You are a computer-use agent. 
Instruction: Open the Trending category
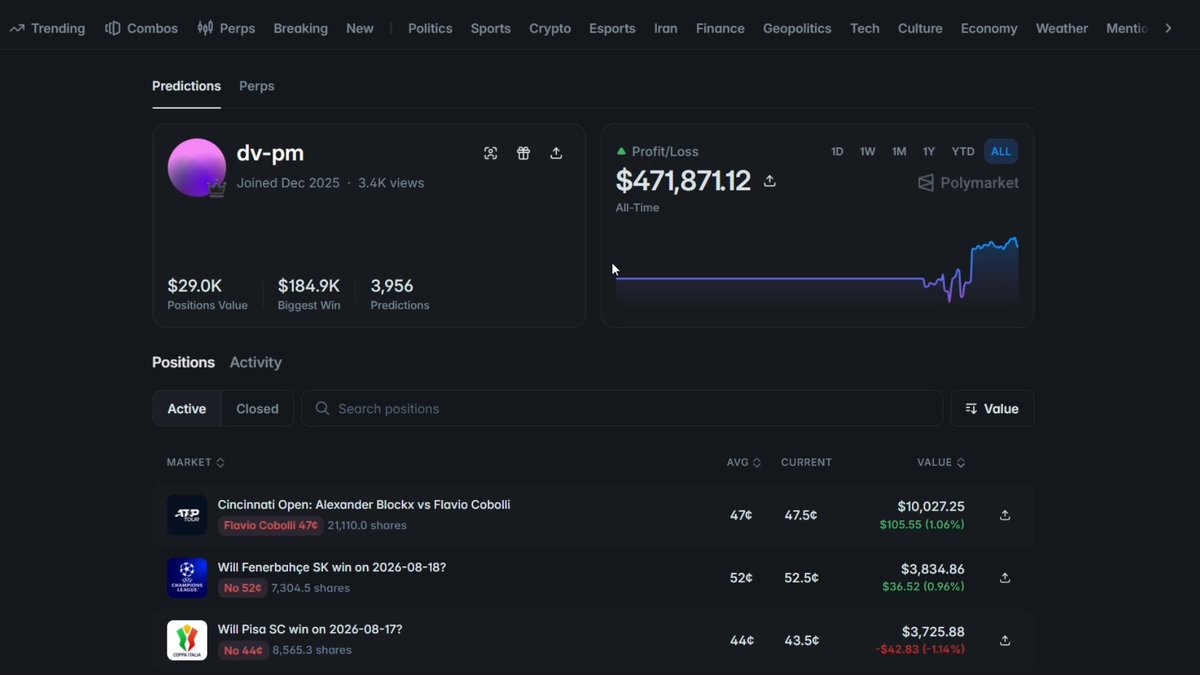coord(47,28)
